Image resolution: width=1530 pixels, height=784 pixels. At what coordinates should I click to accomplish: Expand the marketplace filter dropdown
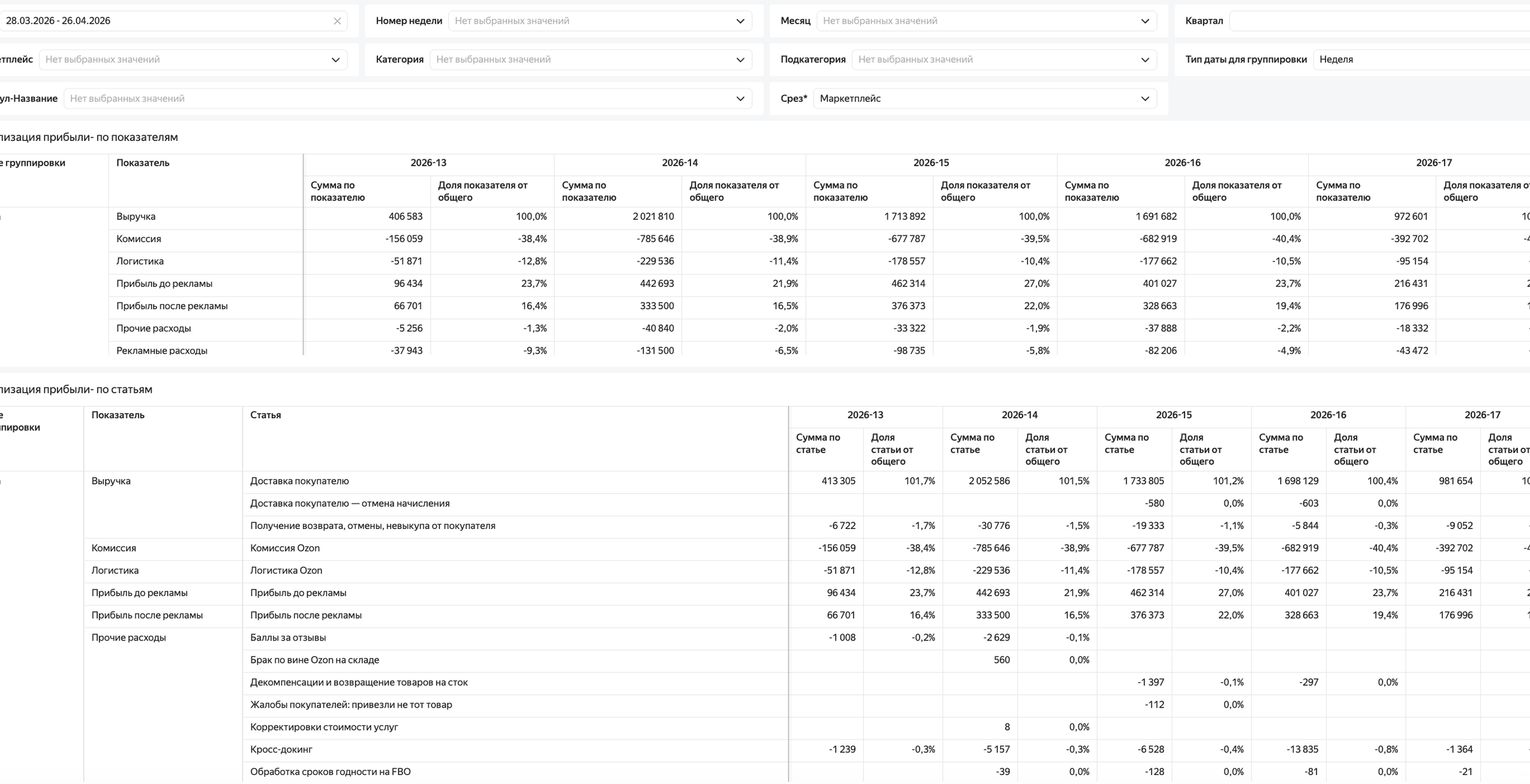(x=193, y=60)
